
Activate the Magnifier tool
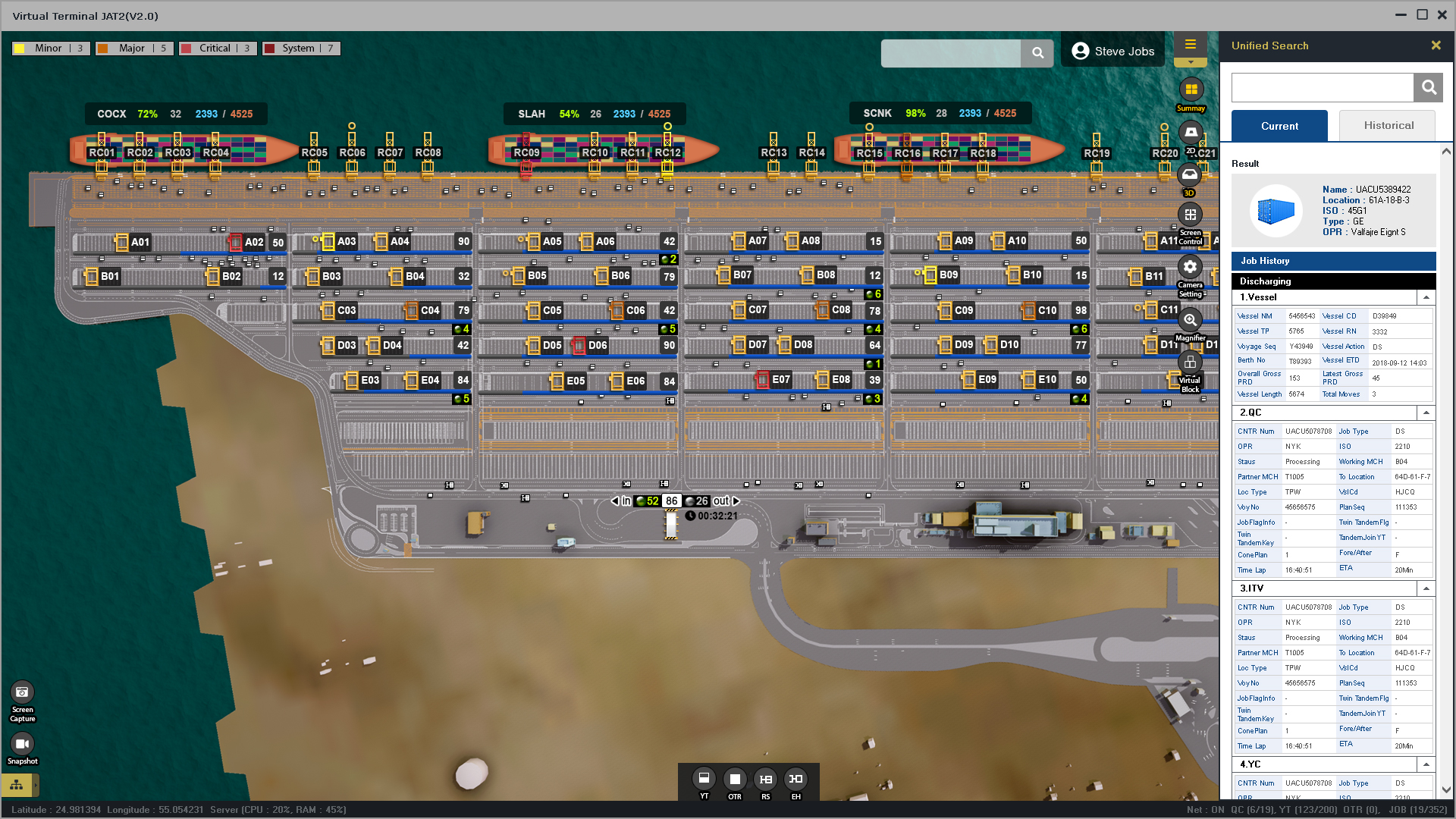(1190, 321)
